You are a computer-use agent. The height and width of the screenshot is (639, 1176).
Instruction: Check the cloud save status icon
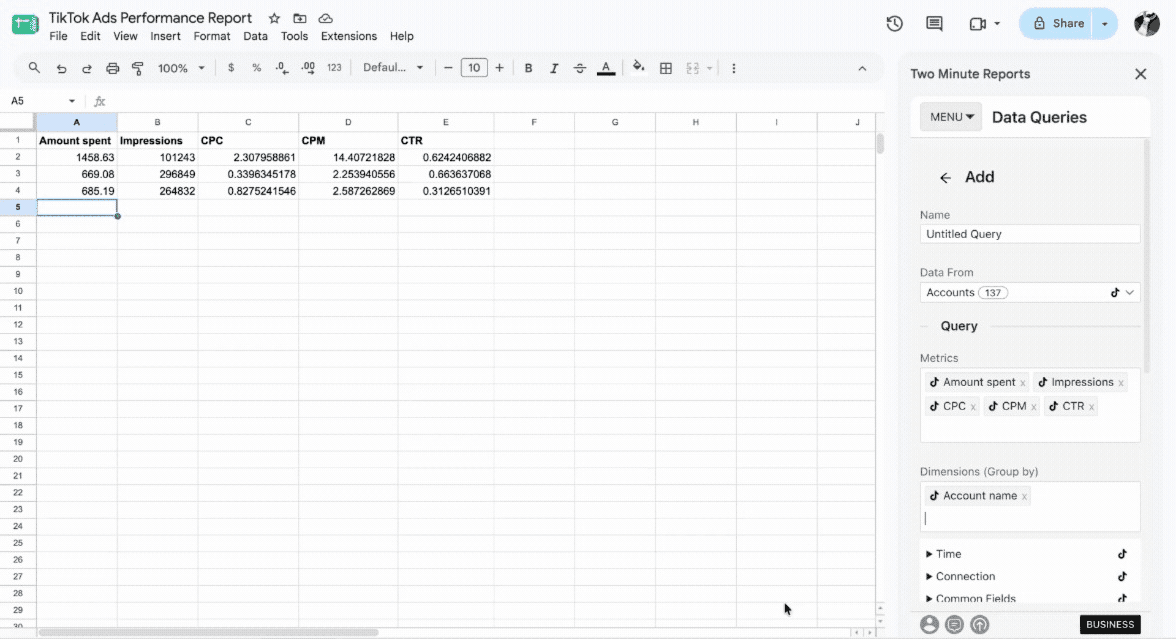coord(326,18)
